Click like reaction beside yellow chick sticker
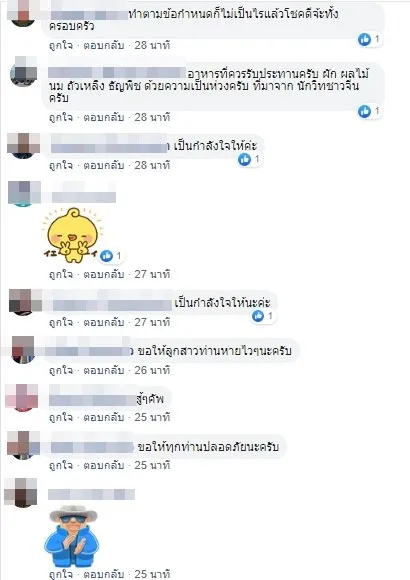 (107, 256)
